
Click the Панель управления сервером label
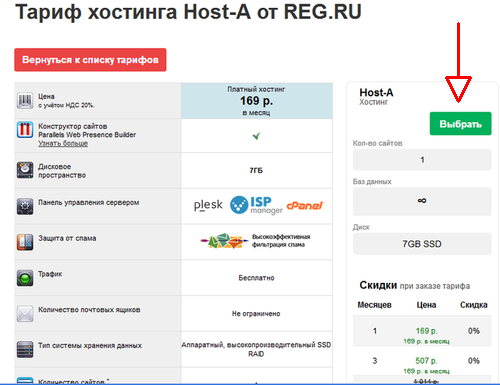[x=89, y=202]
